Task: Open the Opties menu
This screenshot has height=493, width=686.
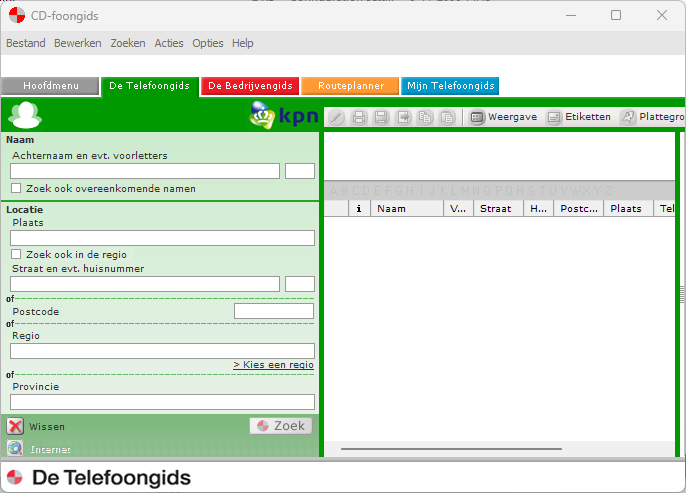Action: [x=208, y=43]
